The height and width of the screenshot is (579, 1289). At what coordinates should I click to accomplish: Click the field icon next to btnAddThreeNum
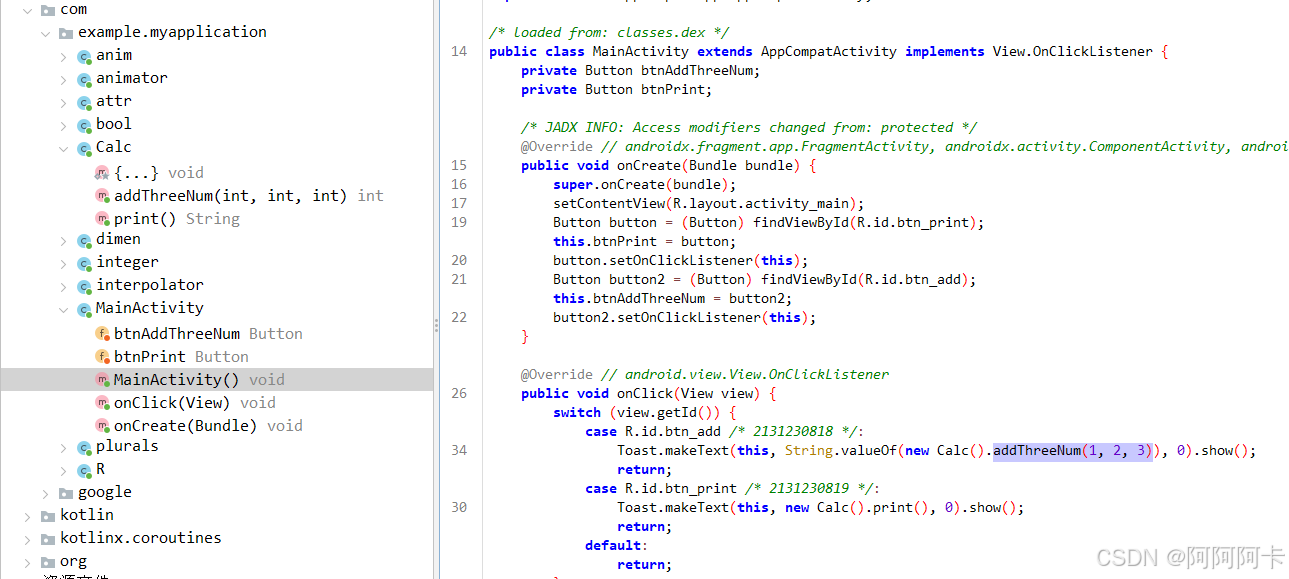pos(102,334)
